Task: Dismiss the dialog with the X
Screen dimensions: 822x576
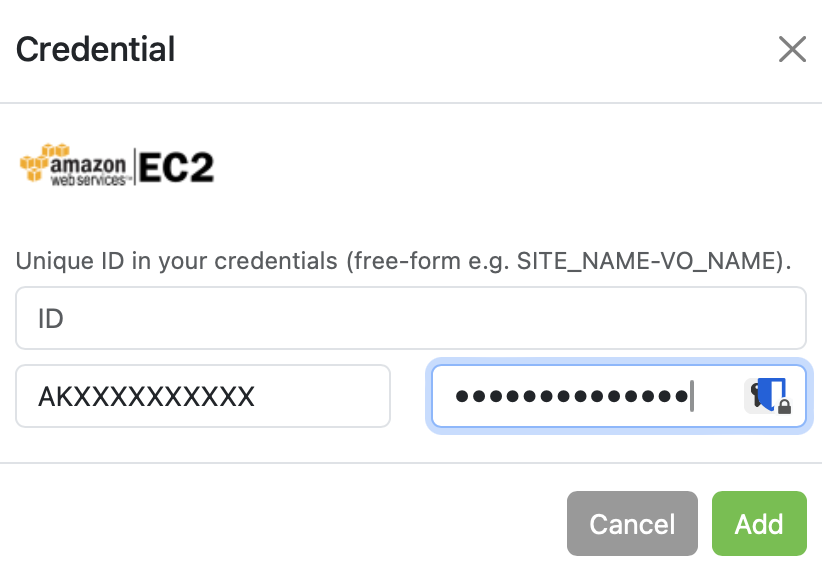Action: pos(792,48)
